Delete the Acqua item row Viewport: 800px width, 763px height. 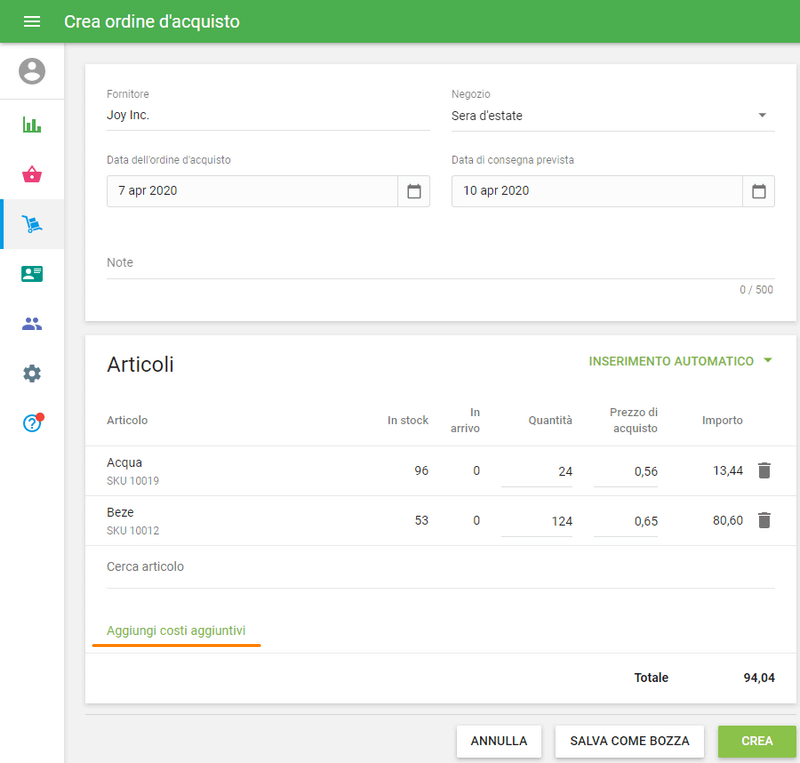(x=764, y=470)
